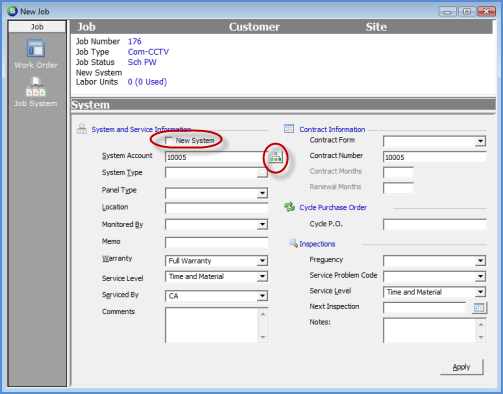Viewport: 503px width, 394px height.
Task: Click the Cycle P.O. input field
Action: (435, 225)
